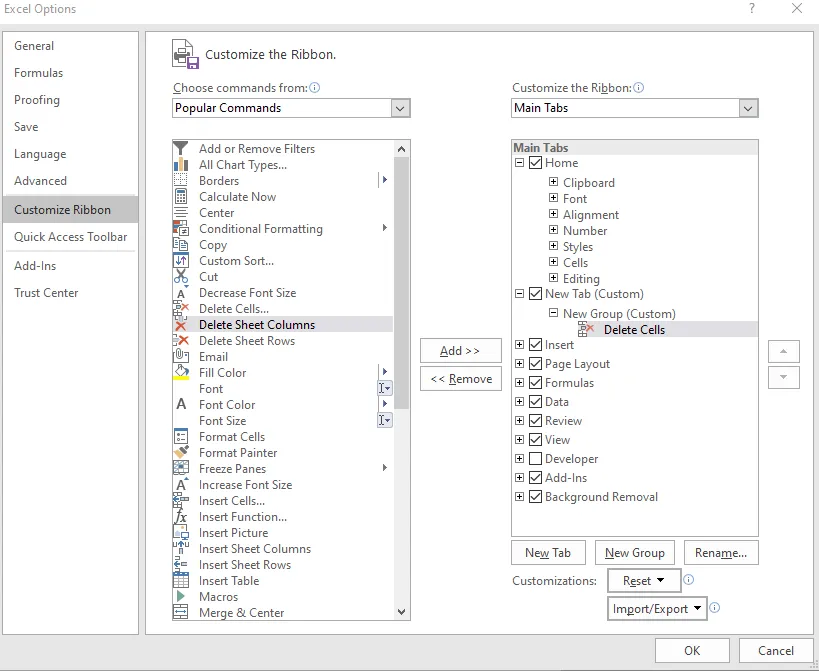Screen dimensions: 819x671
Task: Click the commands list scroll down arrow
Action: pos(401,611)
